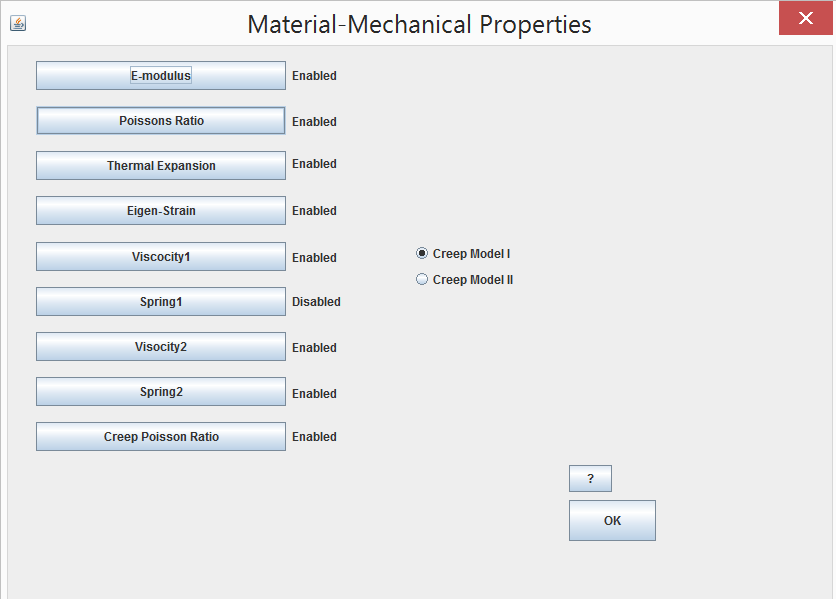
Task: Click the Enabled status beside Thermal Expansion
Action: 314,164
